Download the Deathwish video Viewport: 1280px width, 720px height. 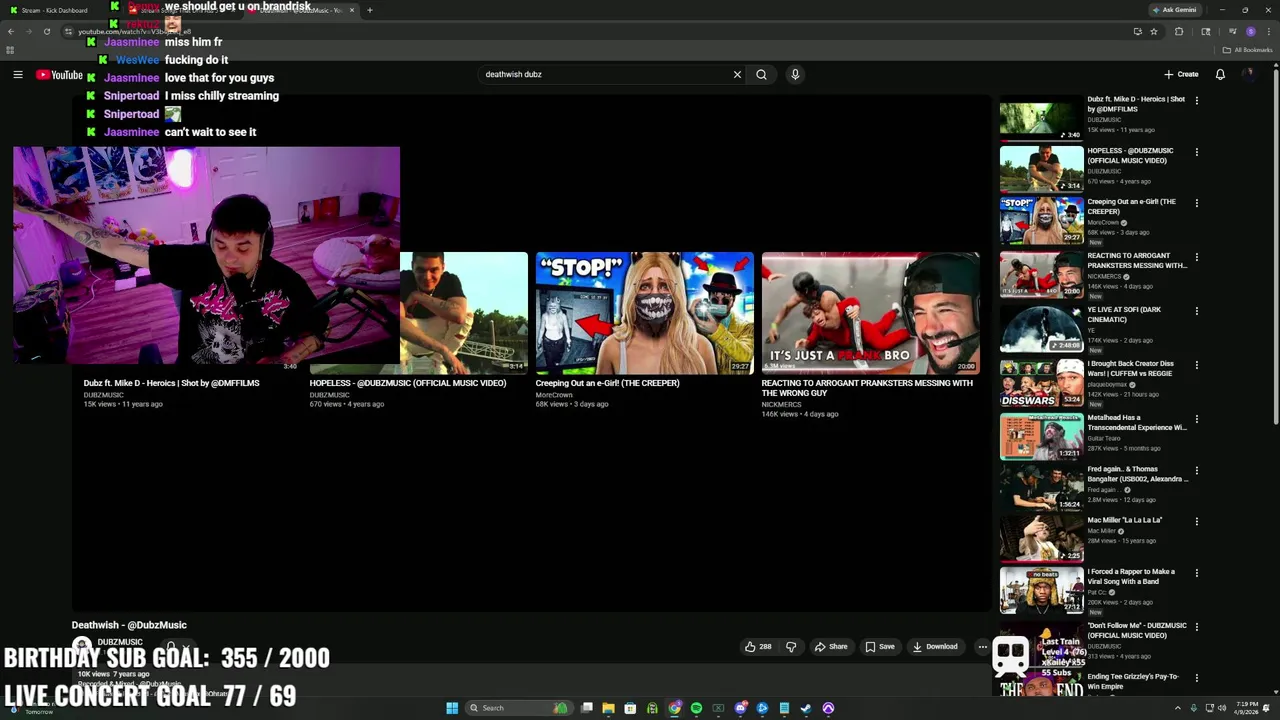tap(935, 646)
